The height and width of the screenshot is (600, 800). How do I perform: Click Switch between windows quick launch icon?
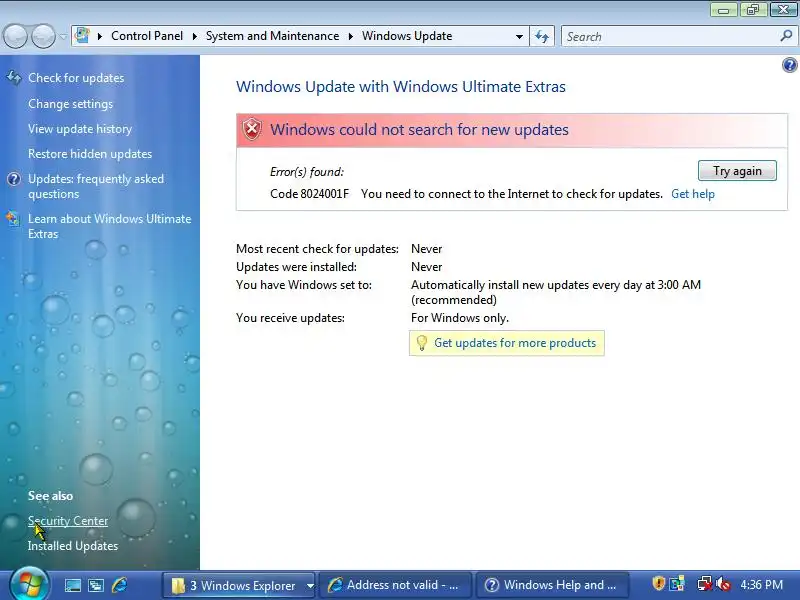coord(96,585)
